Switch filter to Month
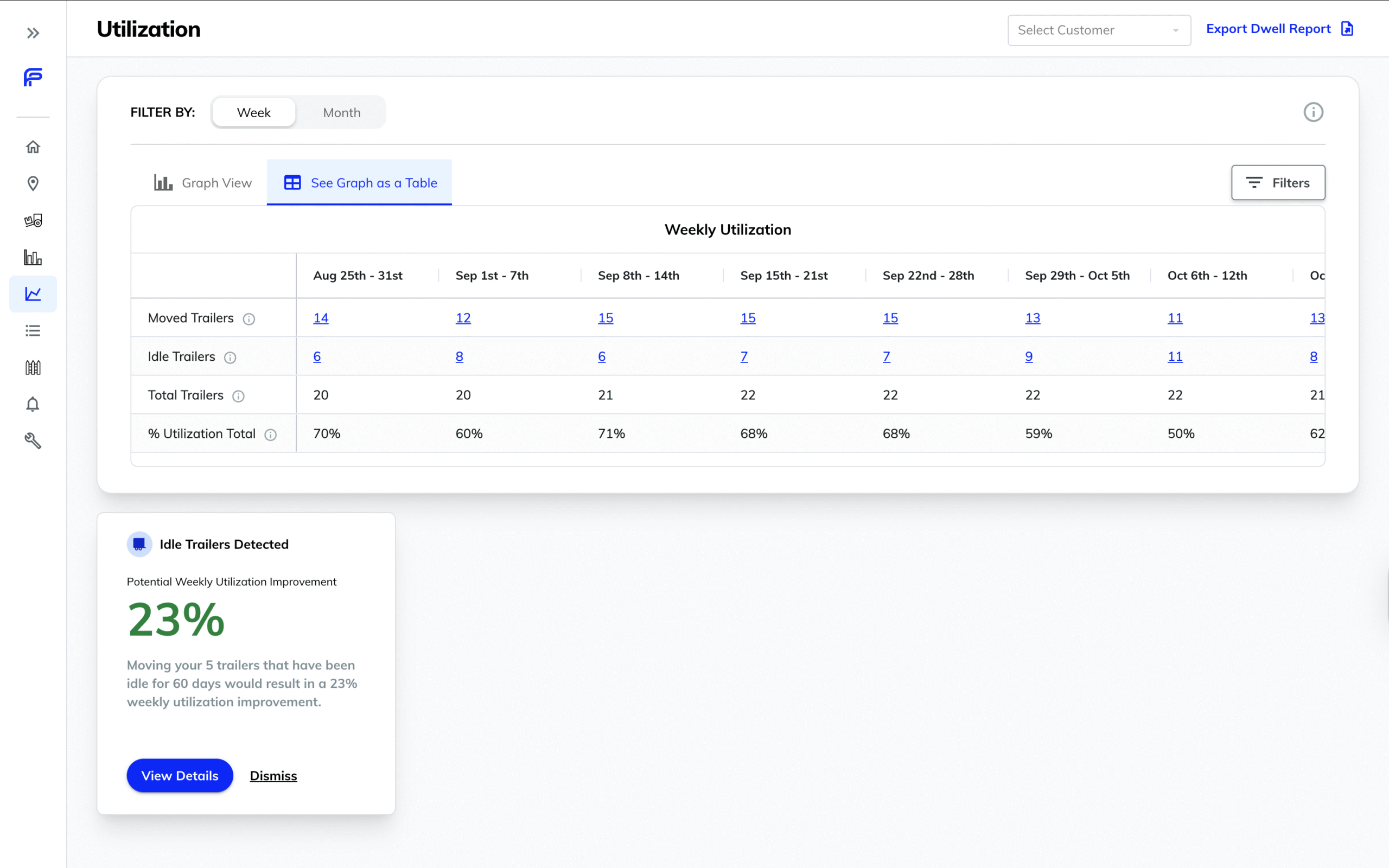The width and height of the screenshot is (1389, 868). [341, 112]
